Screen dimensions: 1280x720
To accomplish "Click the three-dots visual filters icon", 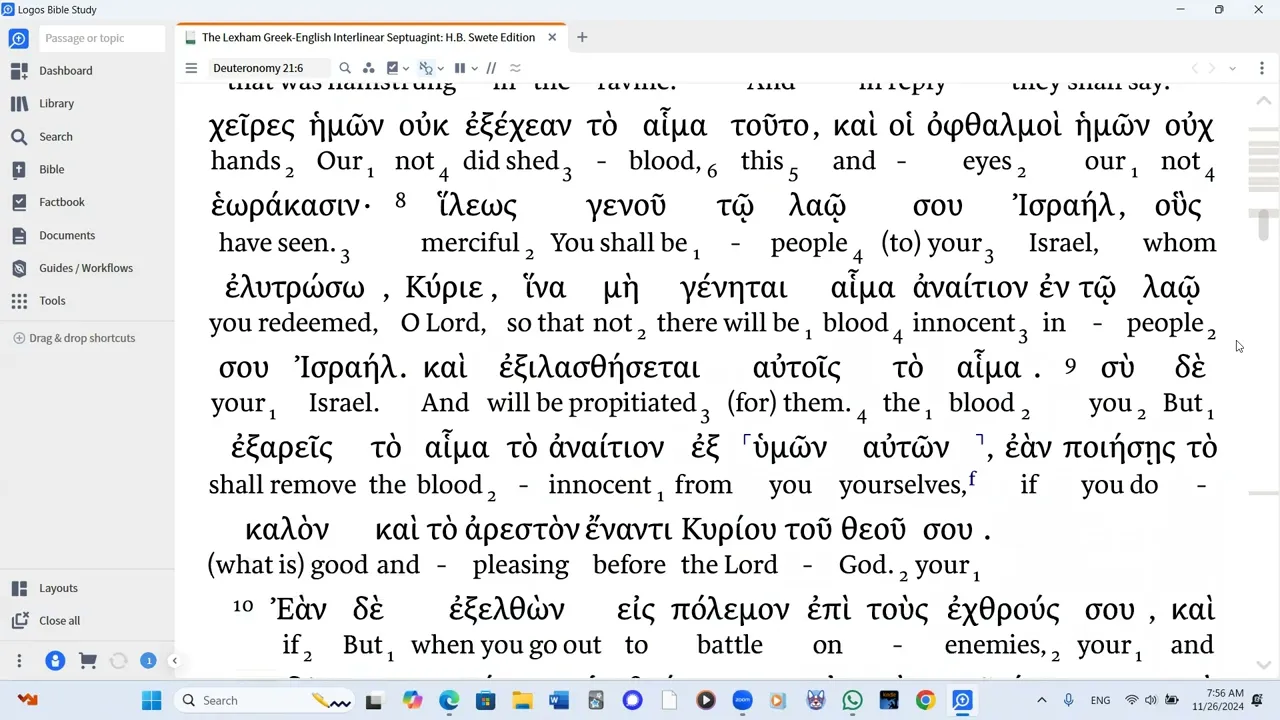I will point(369,68).
